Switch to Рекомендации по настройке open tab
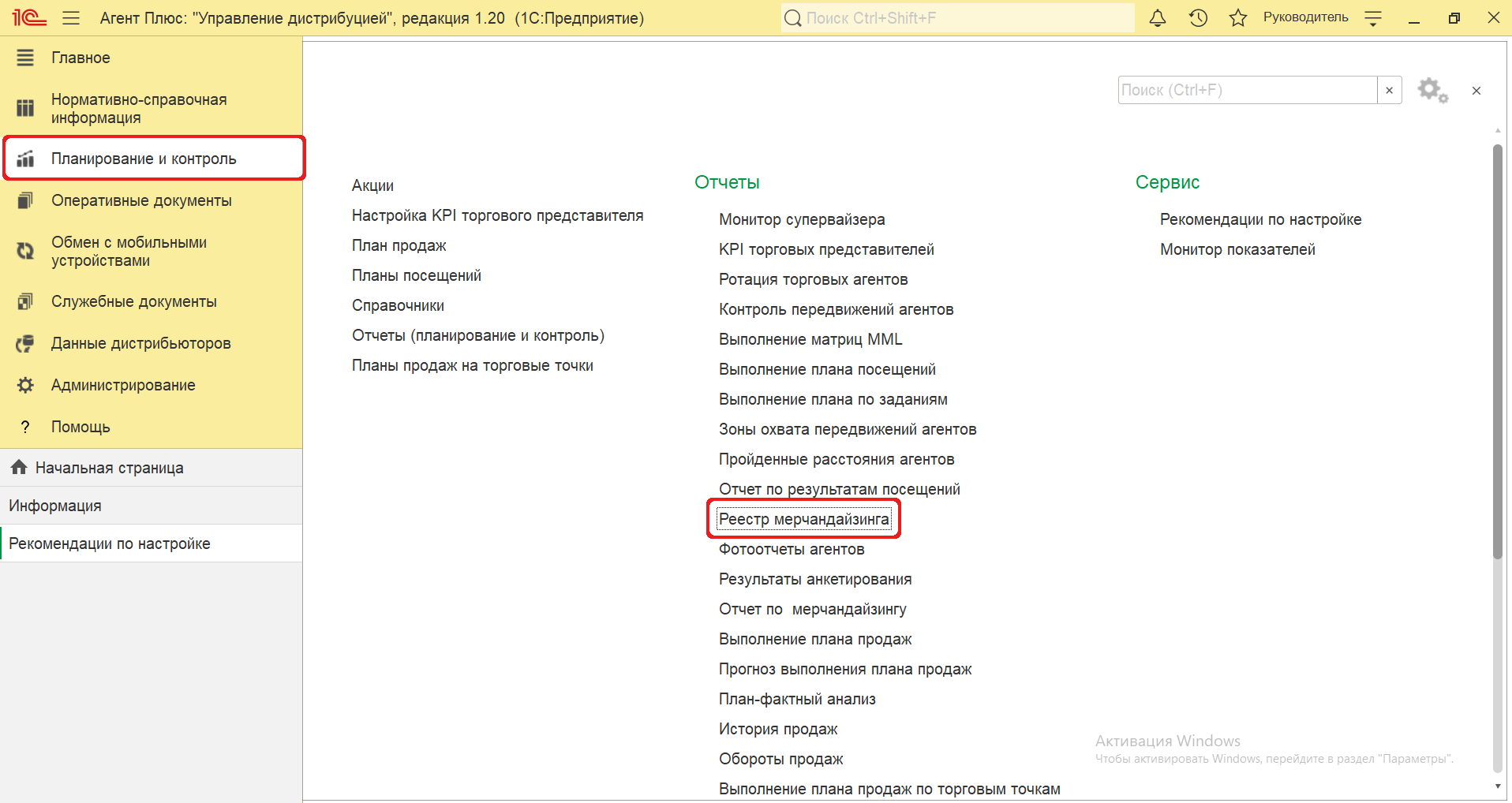The width and height of the screenshot is (1512, 803). tap(152, 543)
